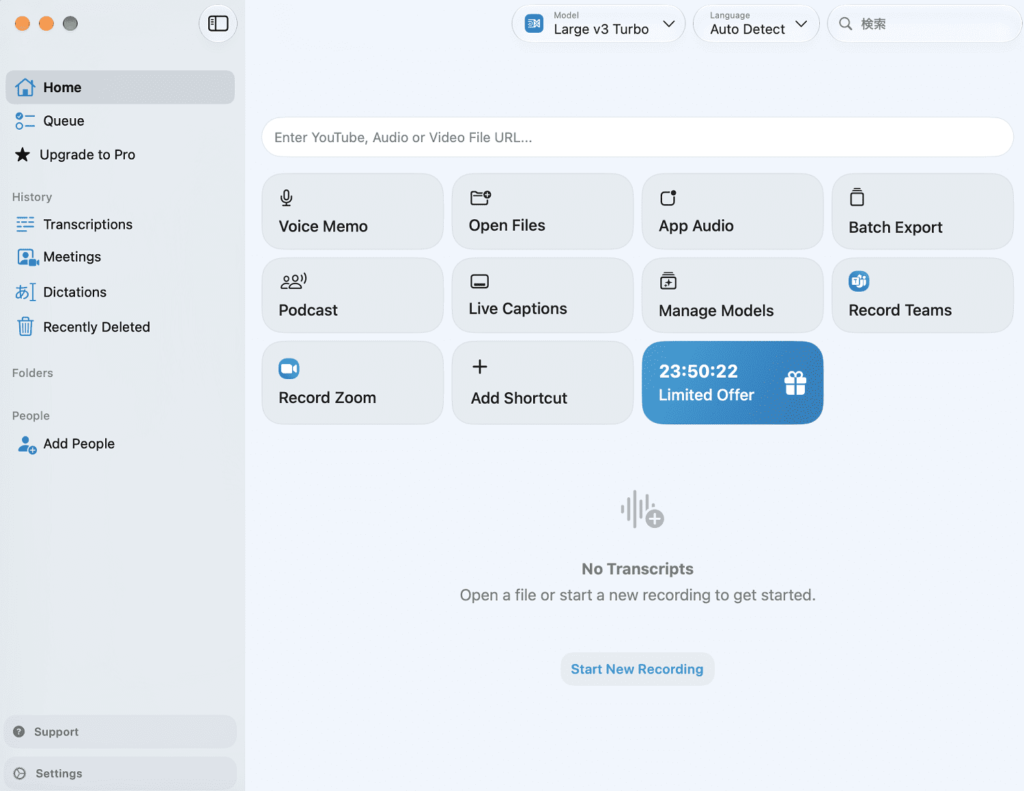1024x791 pixels.
Task: Click the Language chevron arrow
Action: click(x=801, y=24)
